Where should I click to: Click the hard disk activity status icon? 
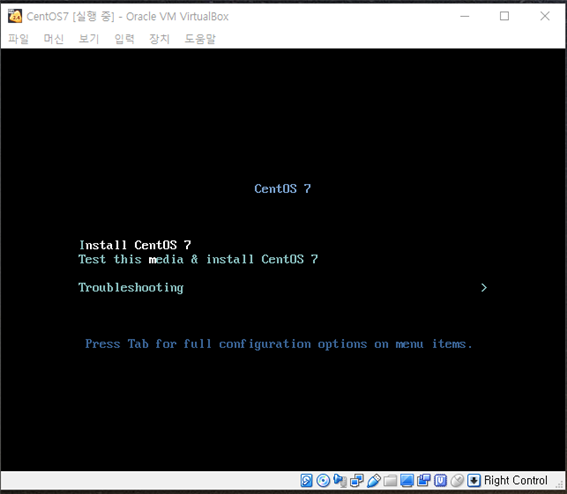tap(306, 481)
